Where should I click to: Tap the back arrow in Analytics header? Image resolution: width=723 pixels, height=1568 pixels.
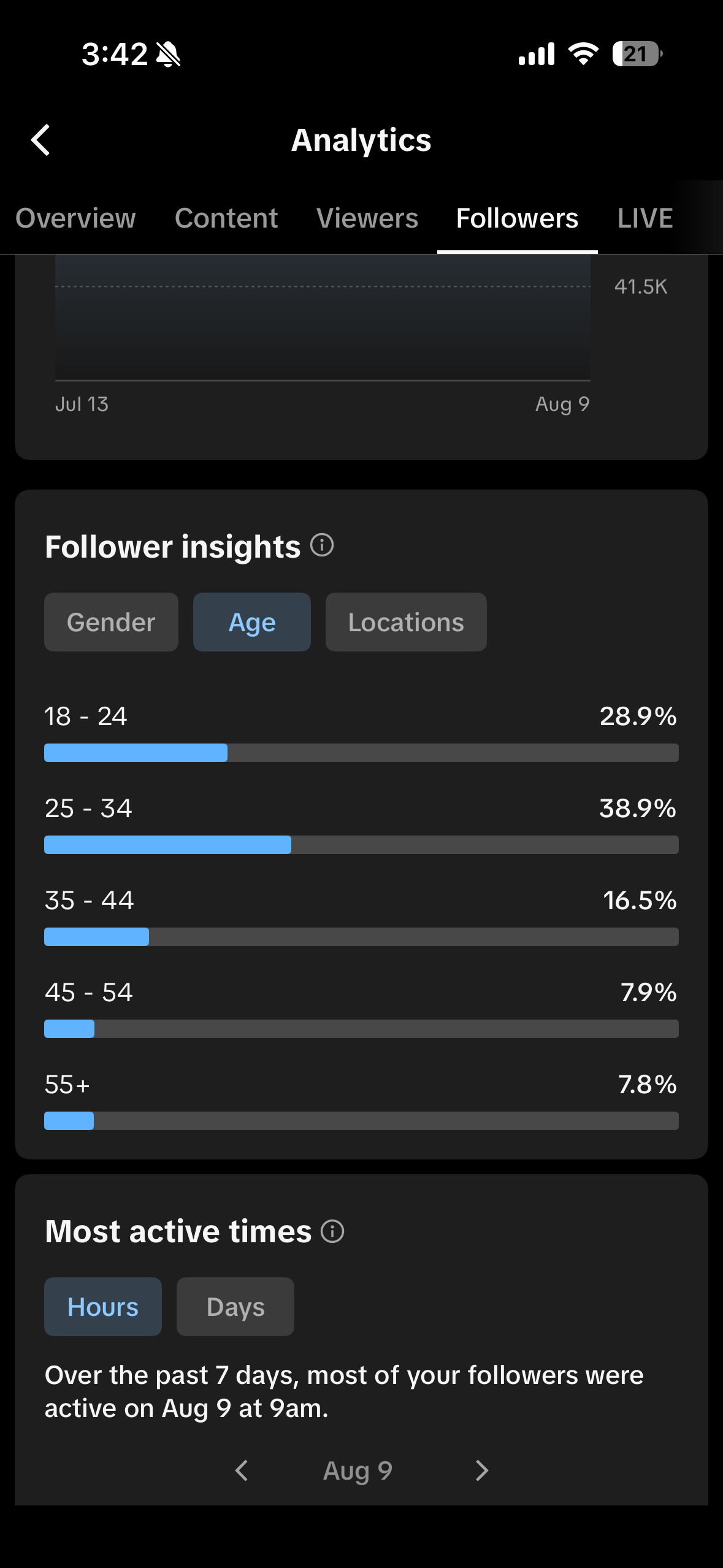point(40,140)
